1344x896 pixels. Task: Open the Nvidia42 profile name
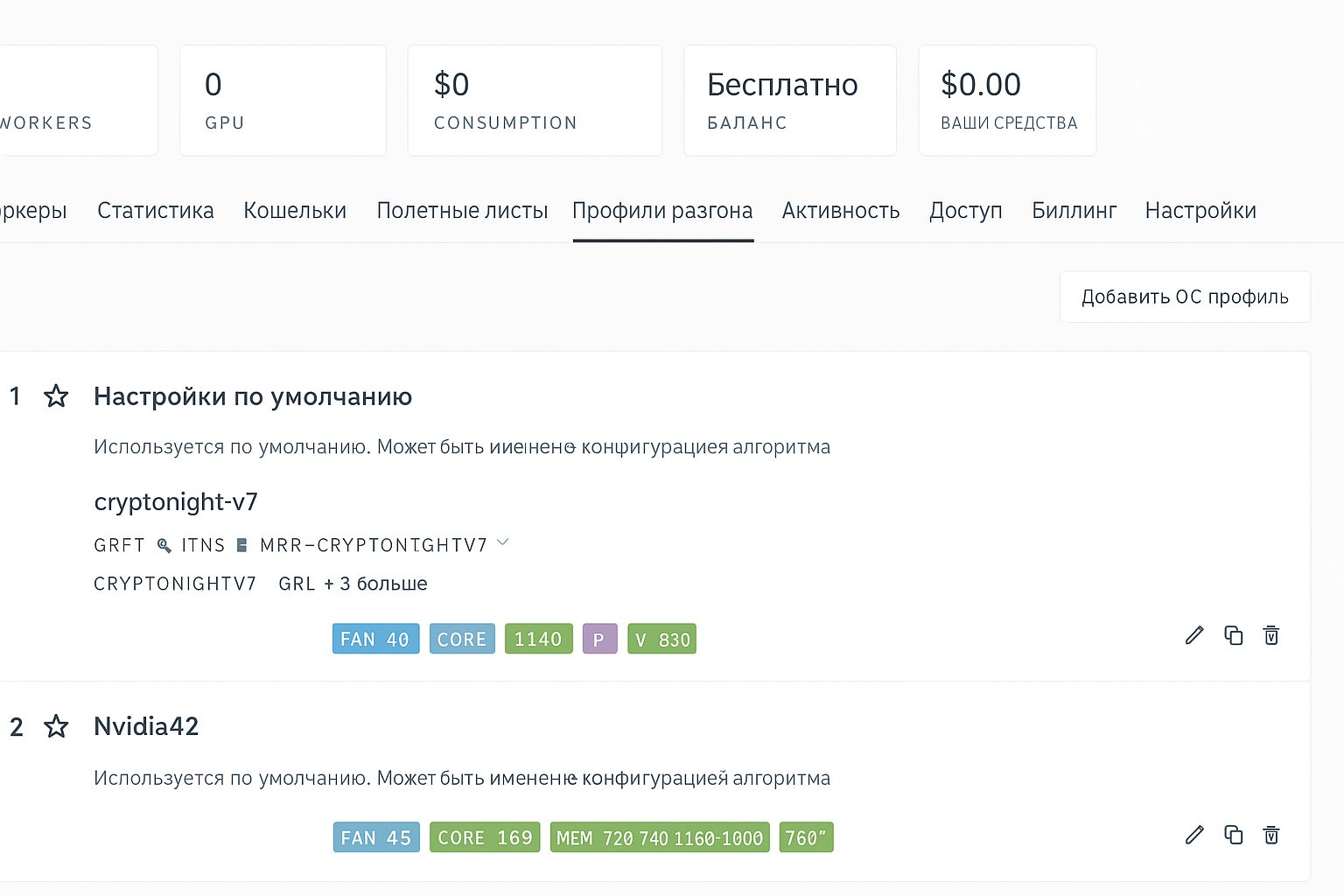pyautogui.click(x=146, y=726)
